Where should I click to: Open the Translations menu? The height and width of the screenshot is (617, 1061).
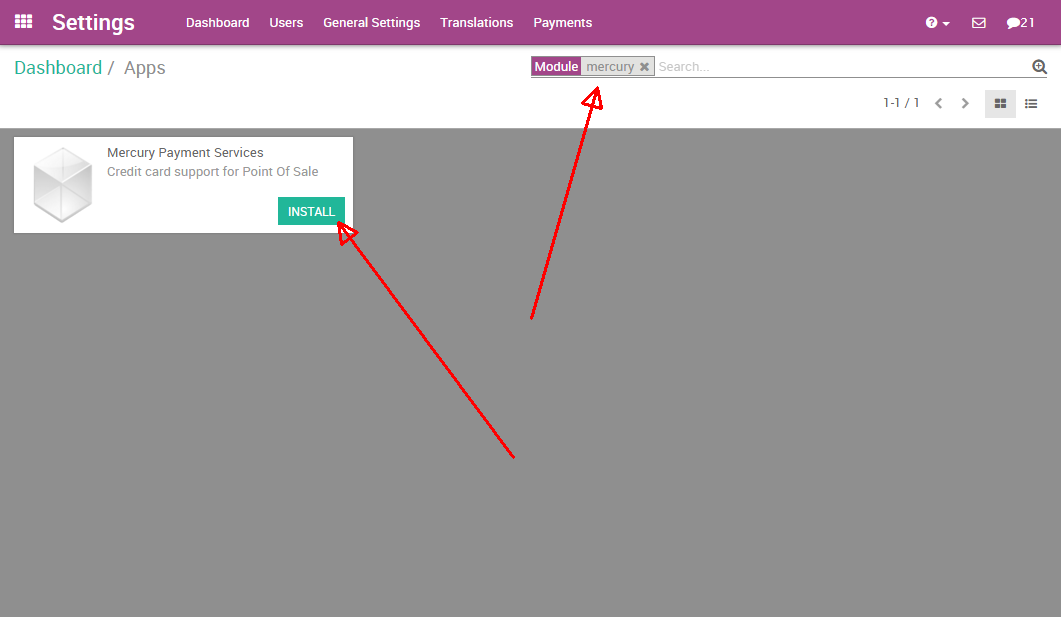(476, 23)
